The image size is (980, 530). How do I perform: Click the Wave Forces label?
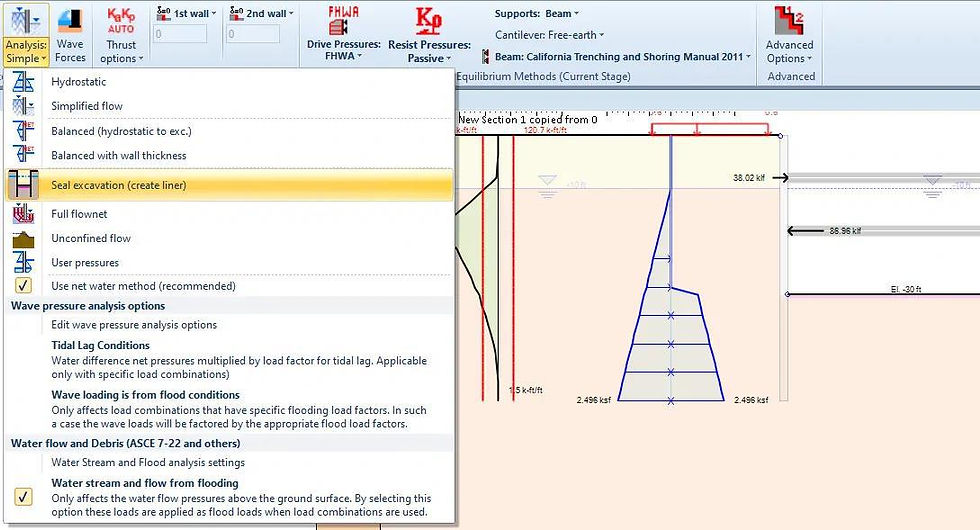[70, 51]
